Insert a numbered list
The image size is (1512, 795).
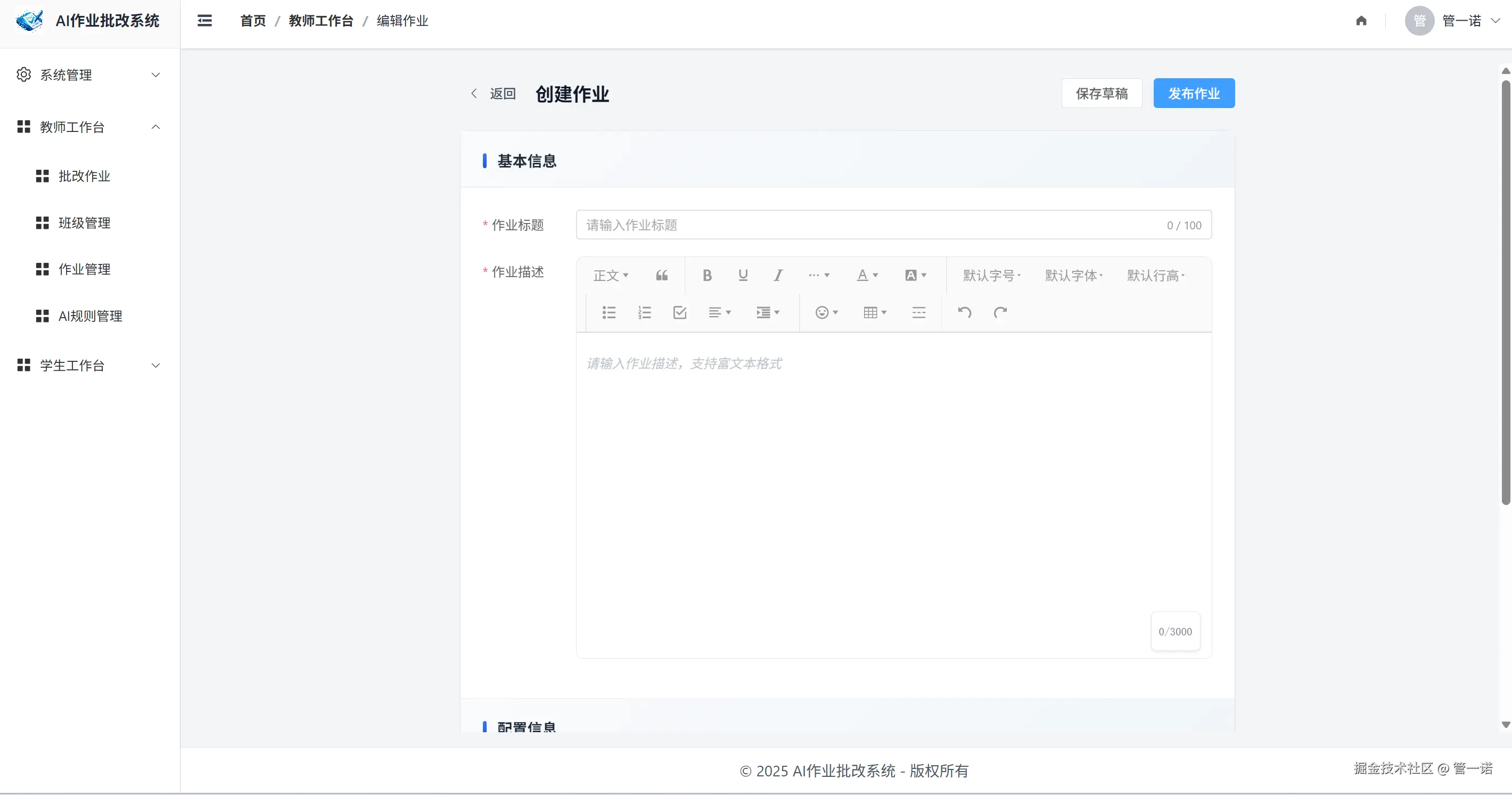(x=645, y=312)
